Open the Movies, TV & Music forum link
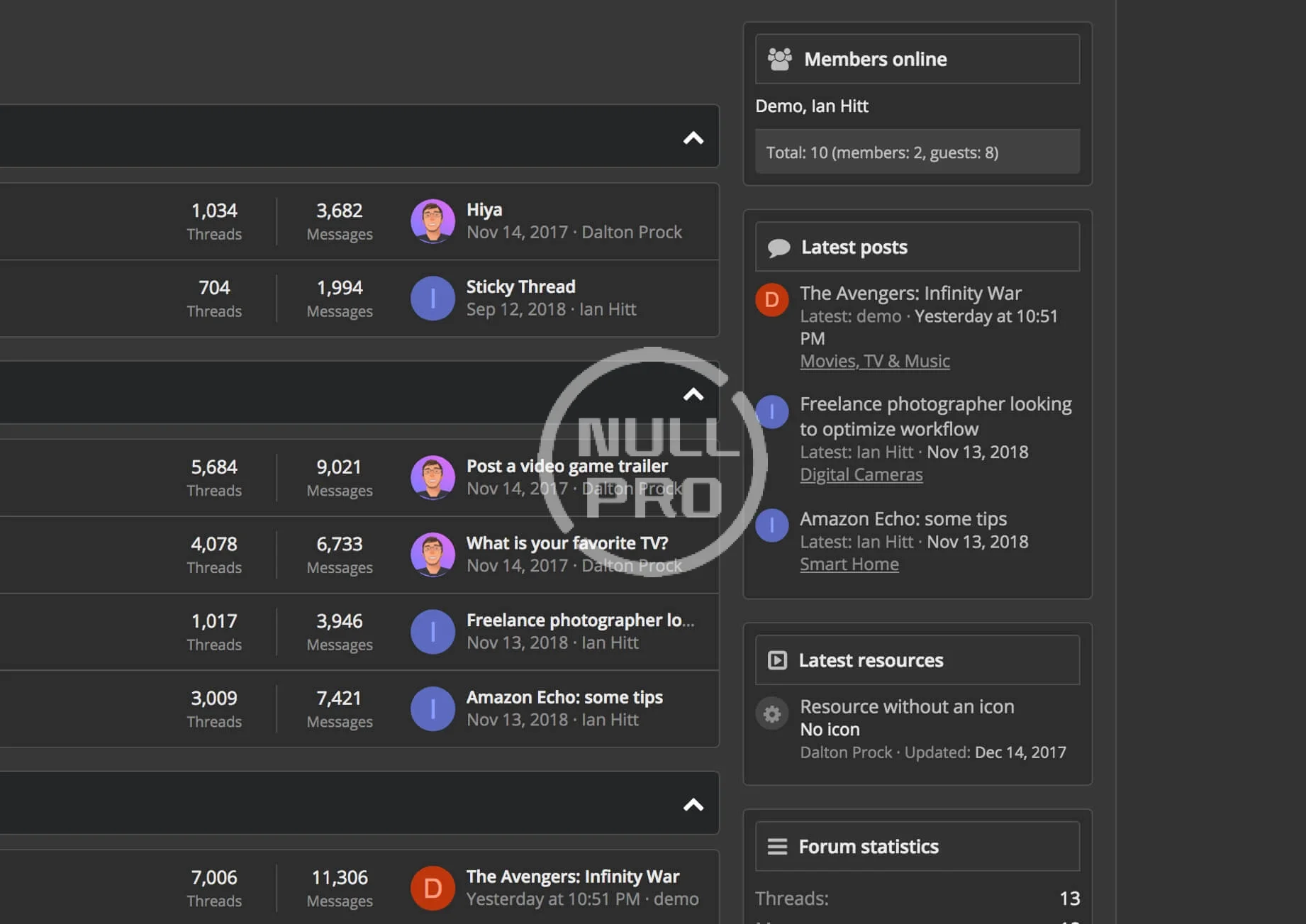The image size is (1306, 924). pyautogui.click(x=874, y=361)
